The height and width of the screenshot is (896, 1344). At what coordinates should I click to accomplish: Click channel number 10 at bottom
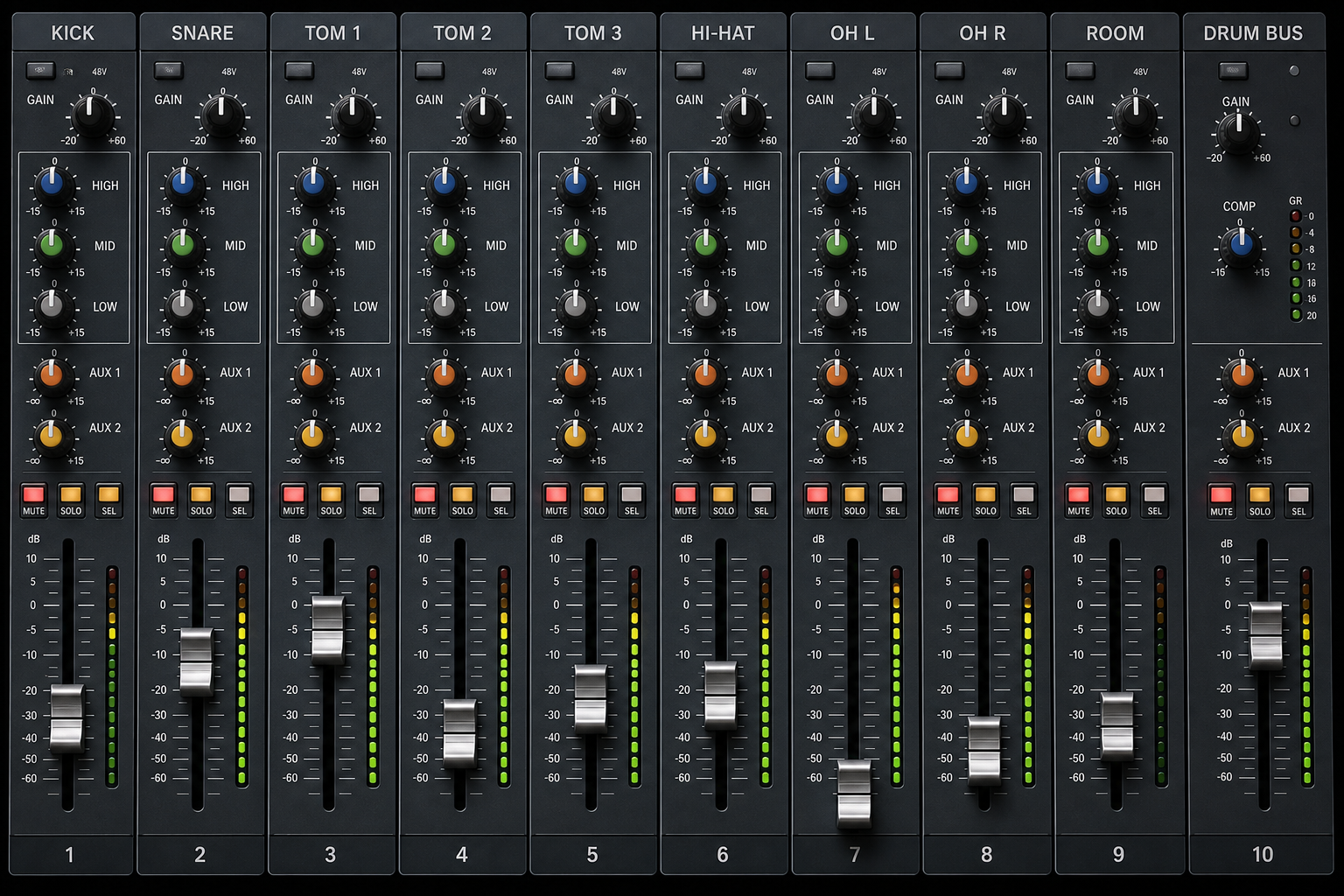coord(1262,855)
